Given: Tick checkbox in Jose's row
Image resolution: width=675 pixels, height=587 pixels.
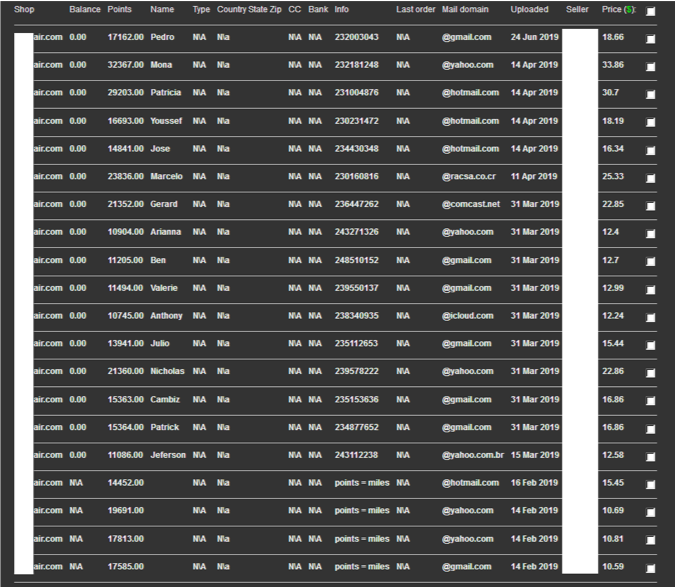Looking at the screenshot, I should [651, 151].
